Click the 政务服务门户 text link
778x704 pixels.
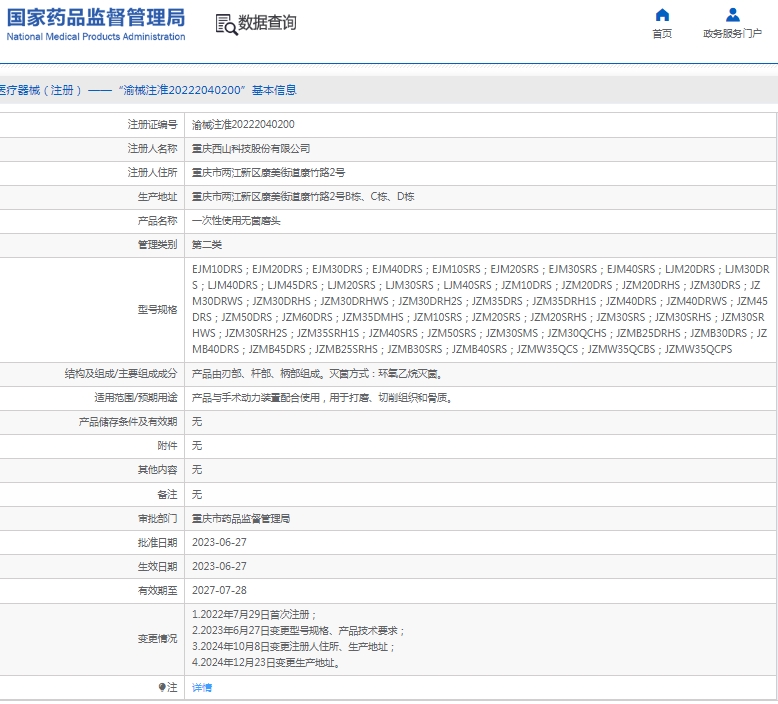point(732,34)
